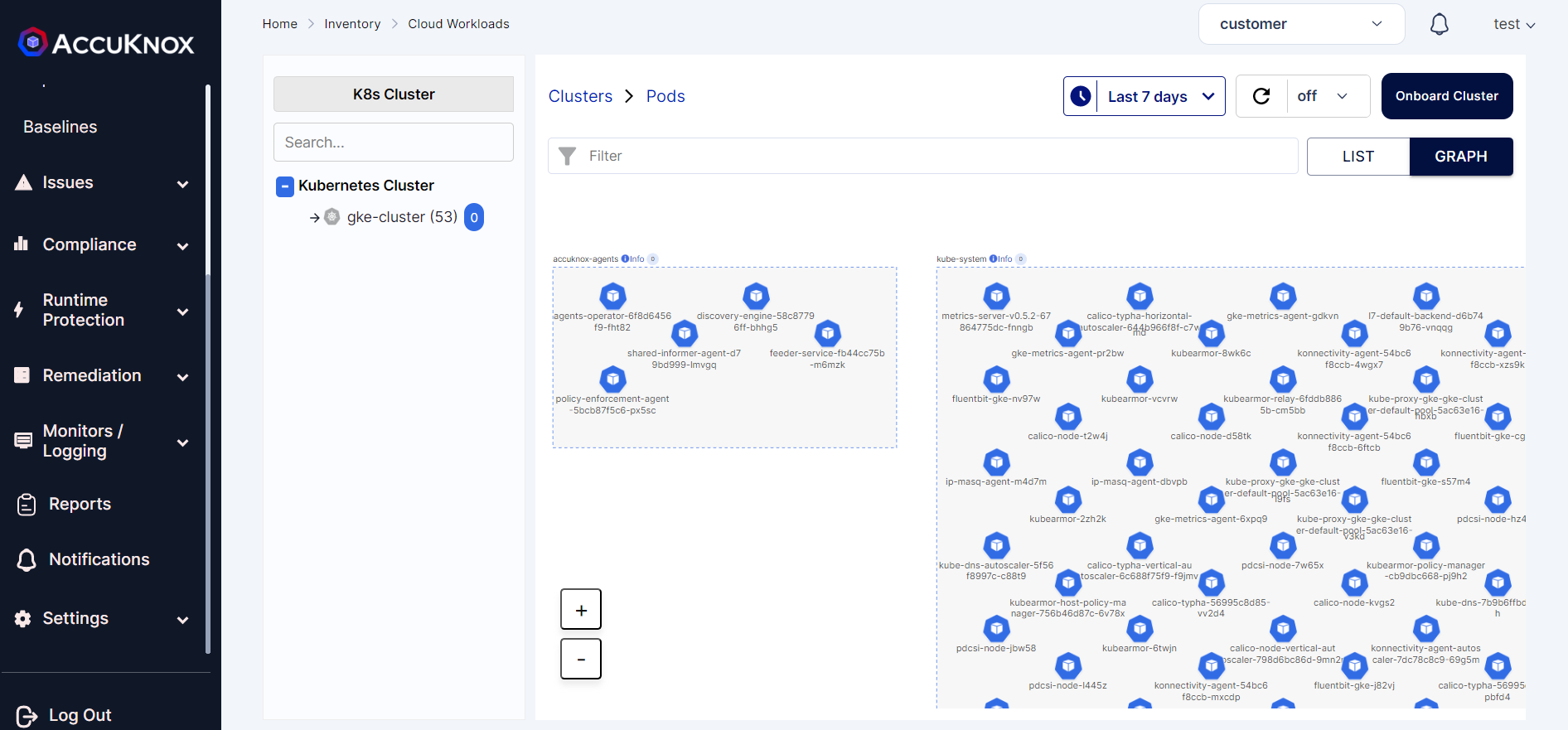Open the customer tenant dropdown
The height and width of the screenshot is (730, 1568).
[1300, 24]
